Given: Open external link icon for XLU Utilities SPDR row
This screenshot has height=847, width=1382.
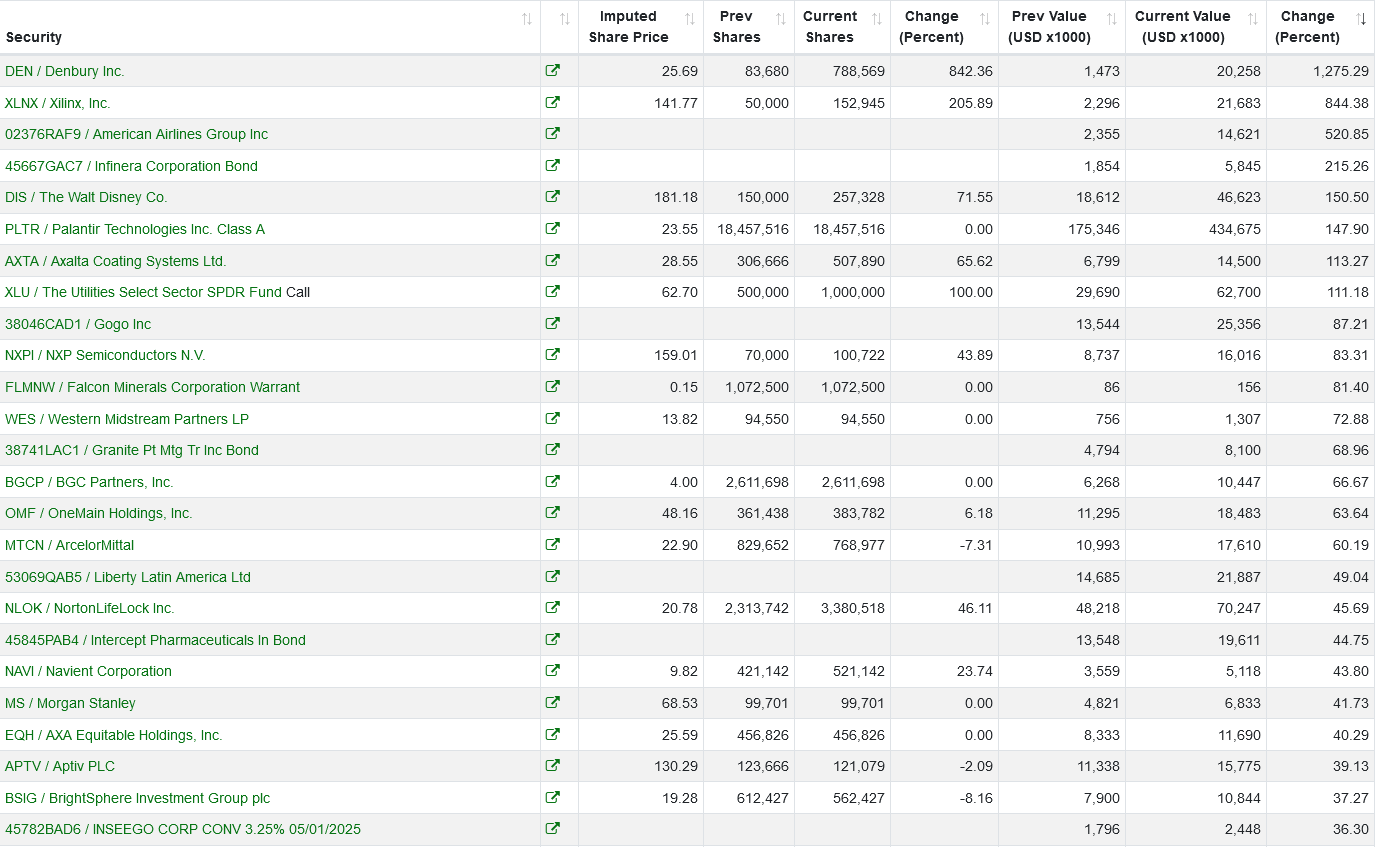Looking at the screenshot, I should [x=553, y=292].
